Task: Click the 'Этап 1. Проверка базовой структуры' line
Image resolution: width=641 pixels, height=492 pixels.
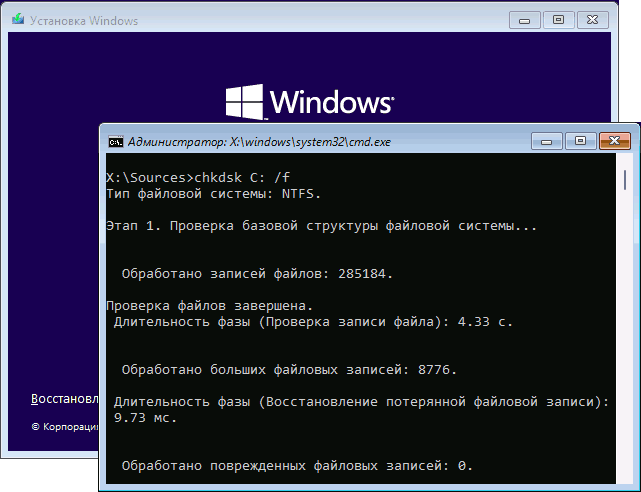Action: tap(321, 226)
